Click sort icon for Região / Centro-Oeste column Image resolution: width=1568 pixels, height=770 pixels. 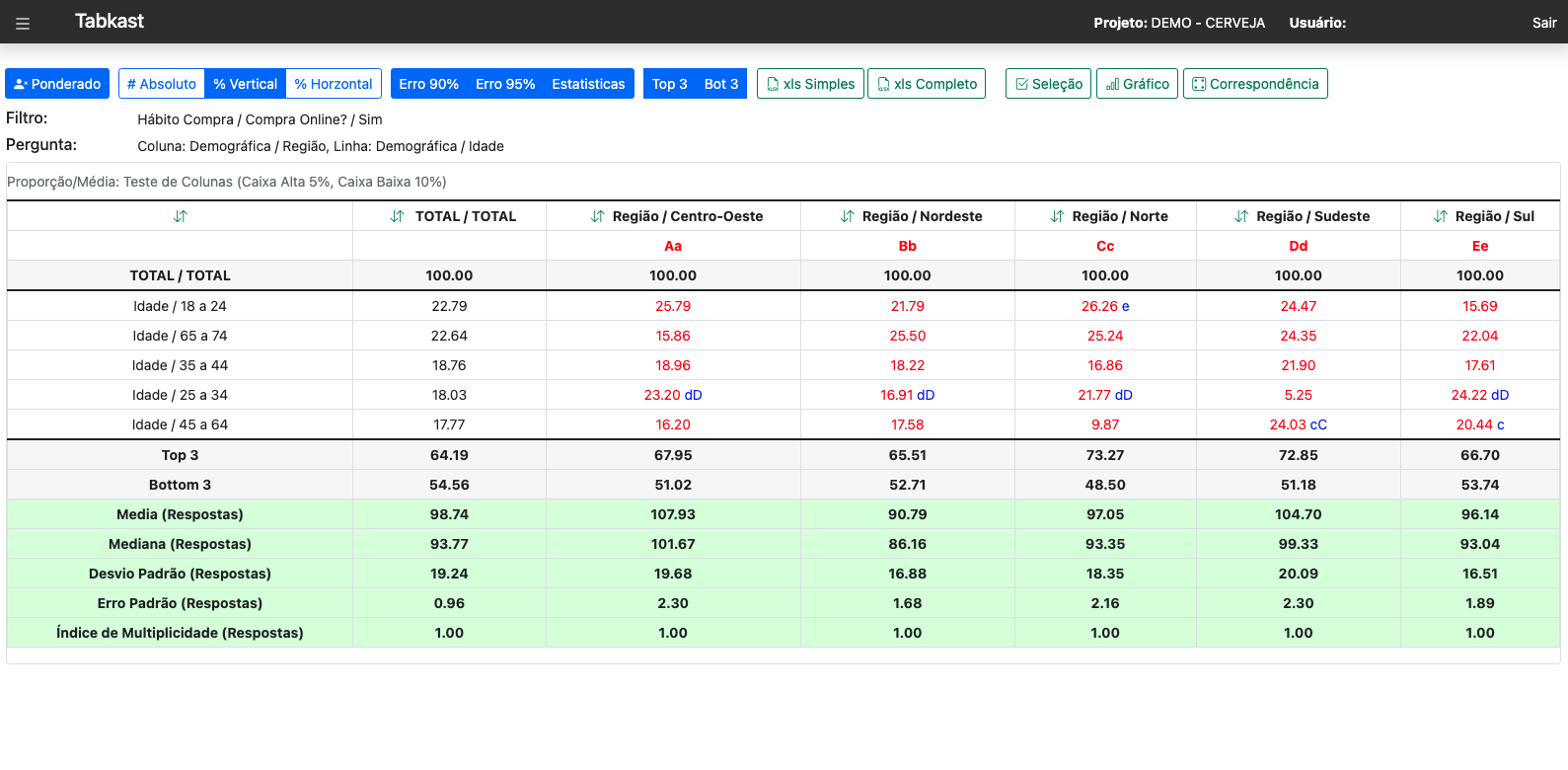click(597, 216)
